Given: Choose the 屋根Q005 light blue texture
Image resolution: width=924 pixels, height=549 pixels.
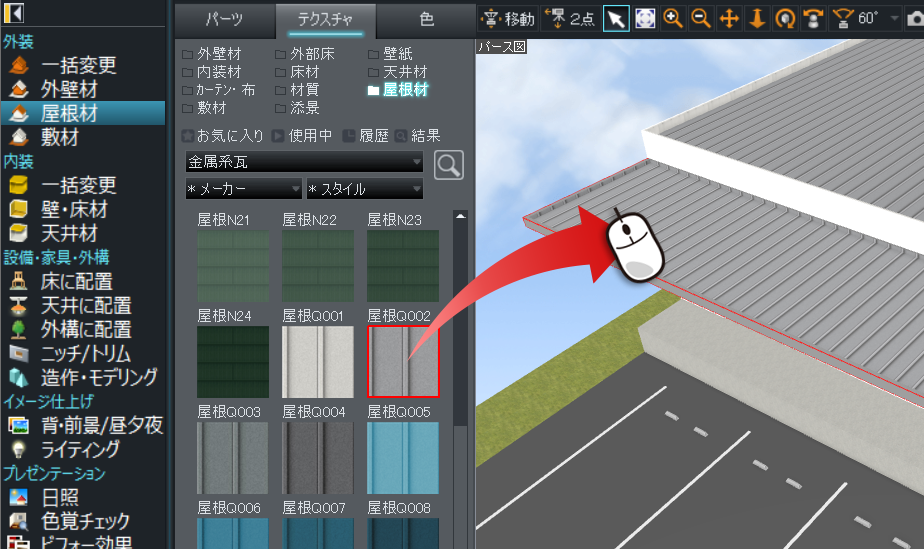Looking at the screenshot, I should (x=403, y=458).
